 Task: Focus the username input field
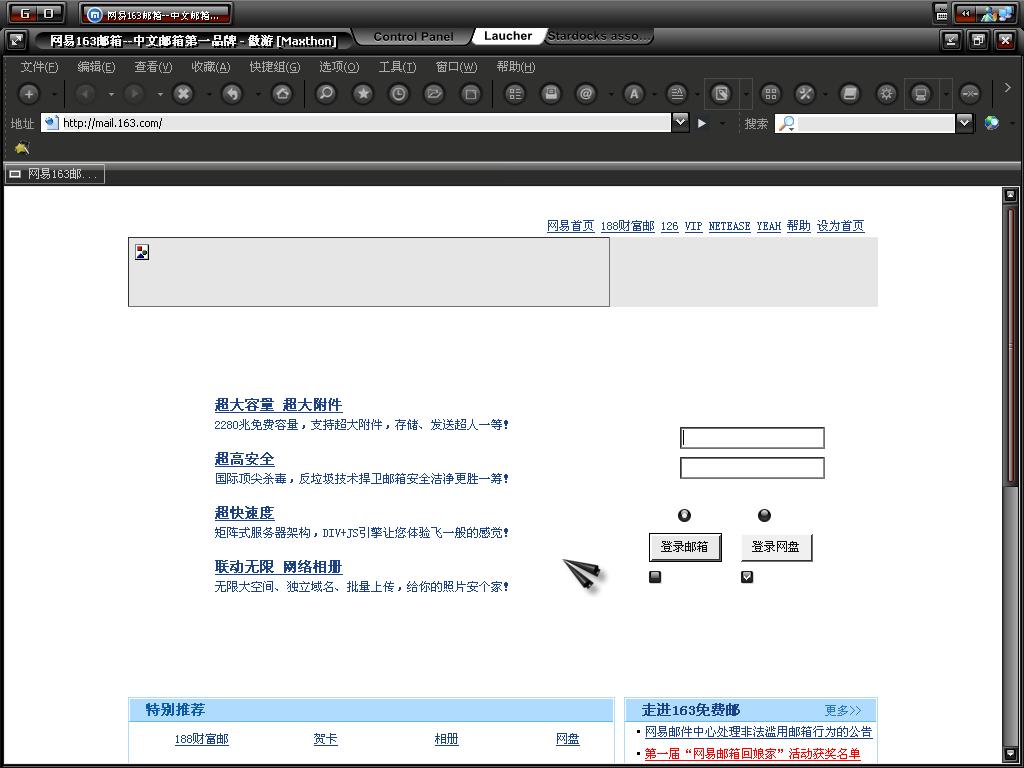tap(752, 438)
